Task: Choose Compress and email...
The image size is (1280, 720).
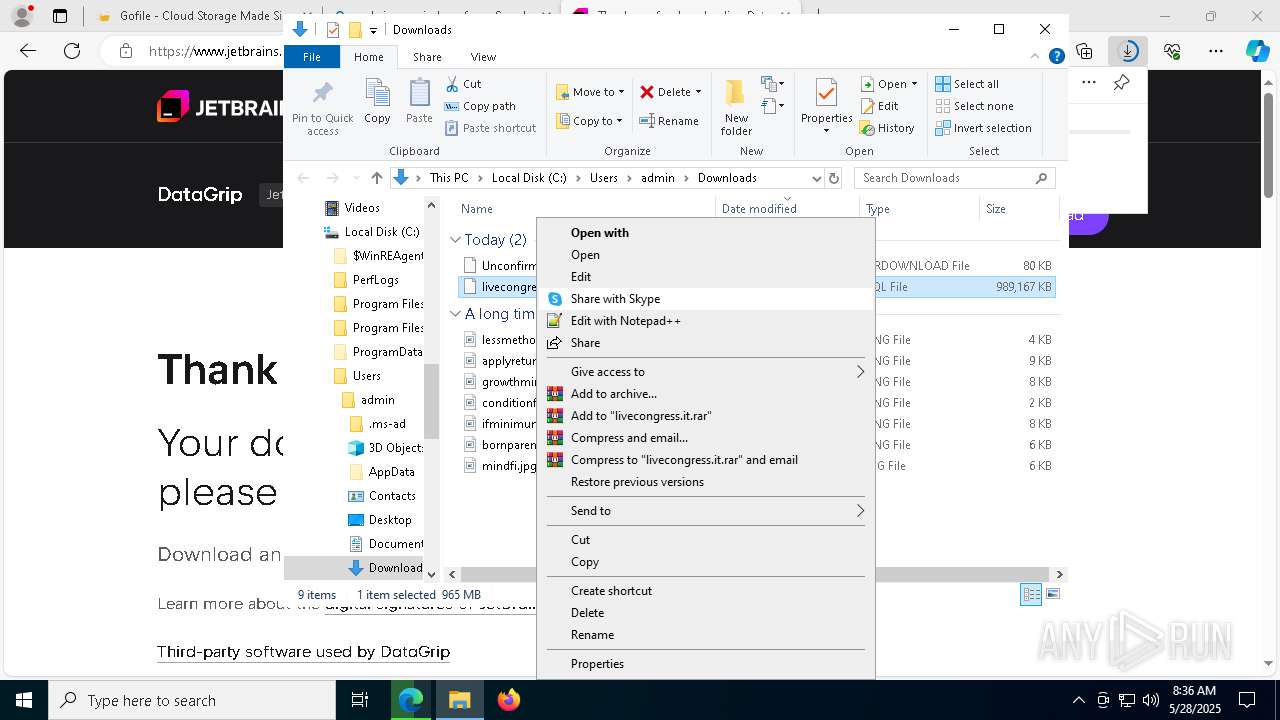Action: 706,438
